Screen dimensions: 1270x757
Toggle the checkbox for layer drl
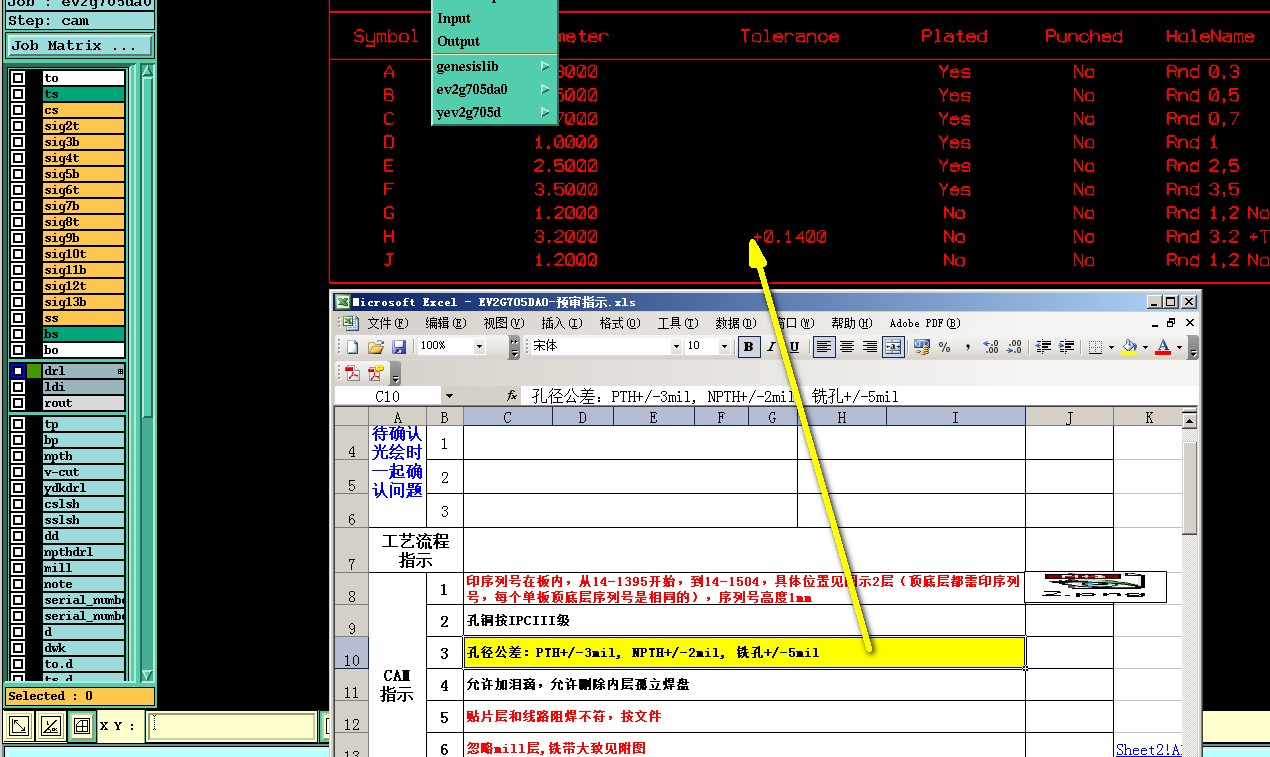pyautogui.click(x=18, y=371)
